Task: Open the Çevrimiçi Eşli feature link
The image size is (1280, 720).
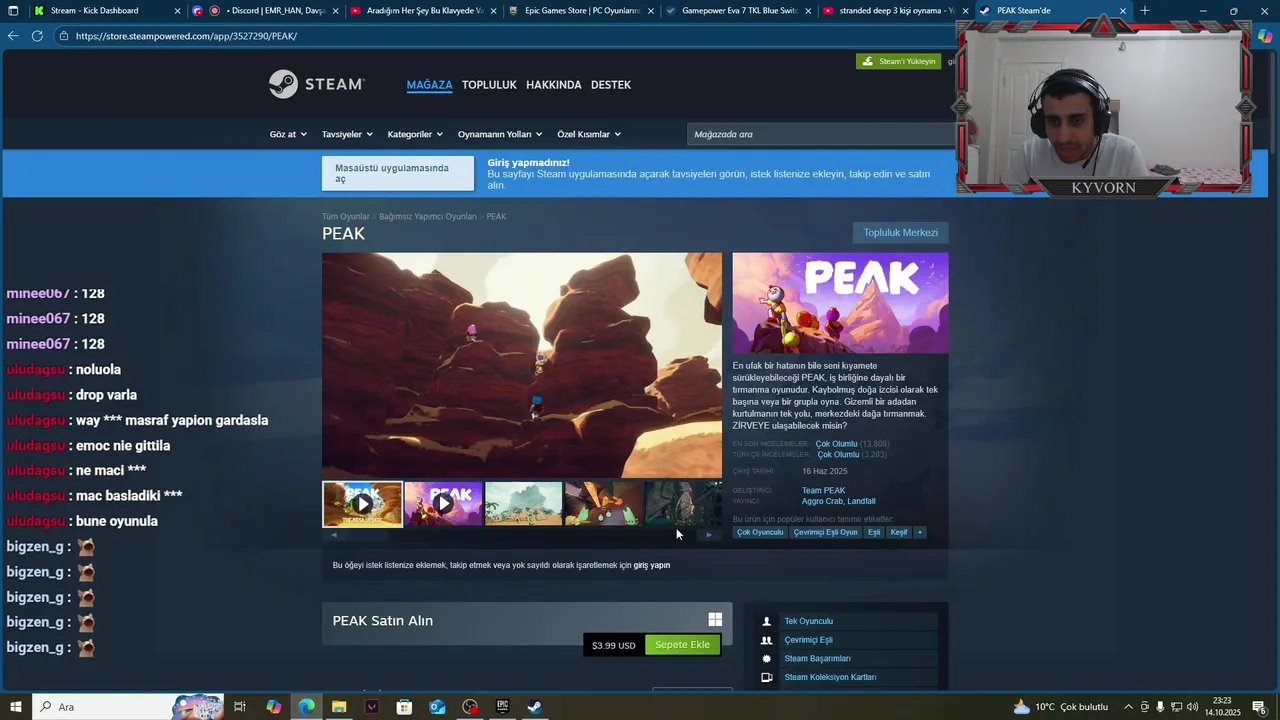Action: click(808, 640)
